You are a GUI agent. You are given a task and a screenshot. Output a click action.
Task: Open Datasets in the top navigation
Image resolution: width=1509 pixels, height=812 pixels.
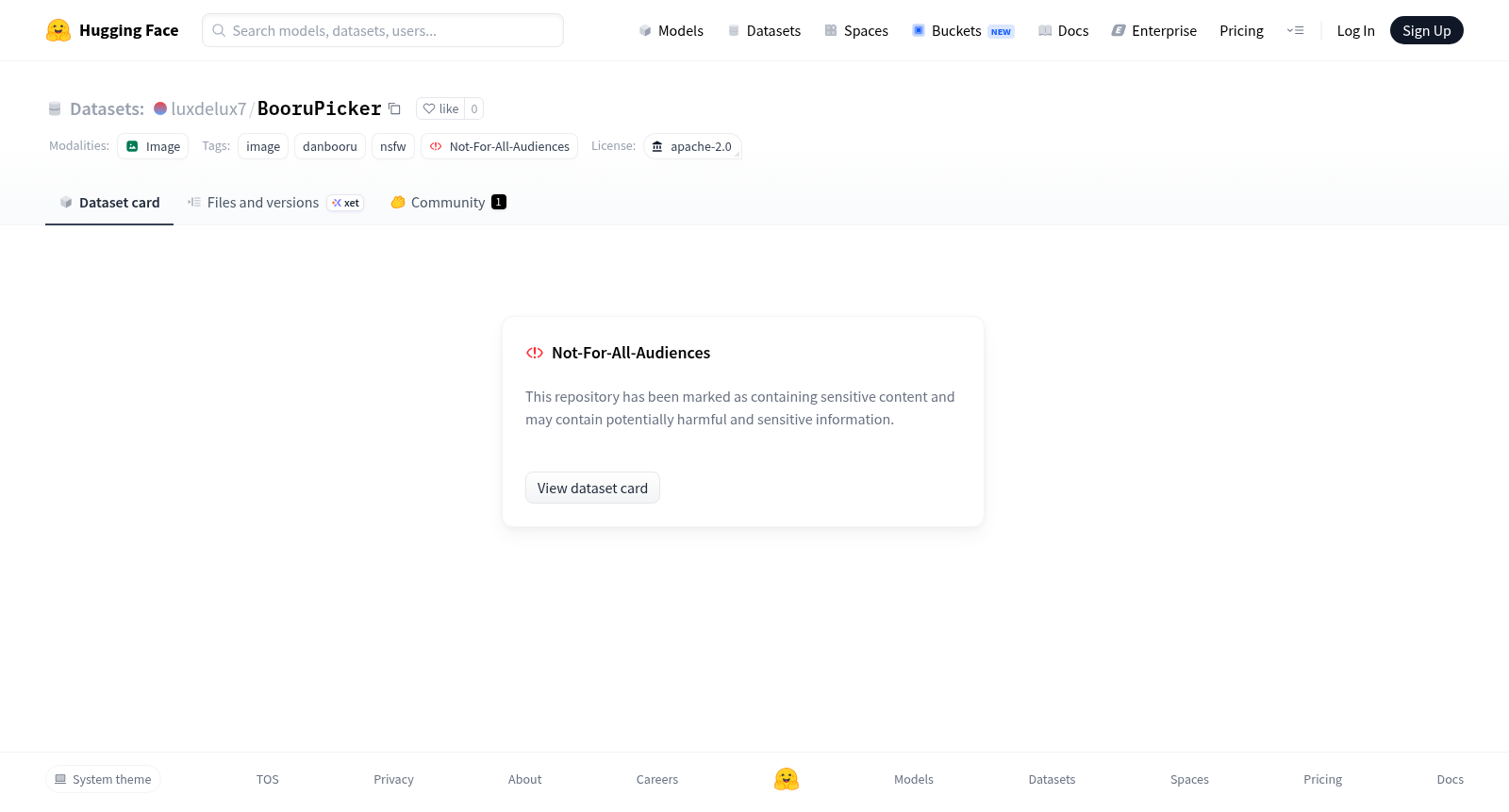(764, 30)
